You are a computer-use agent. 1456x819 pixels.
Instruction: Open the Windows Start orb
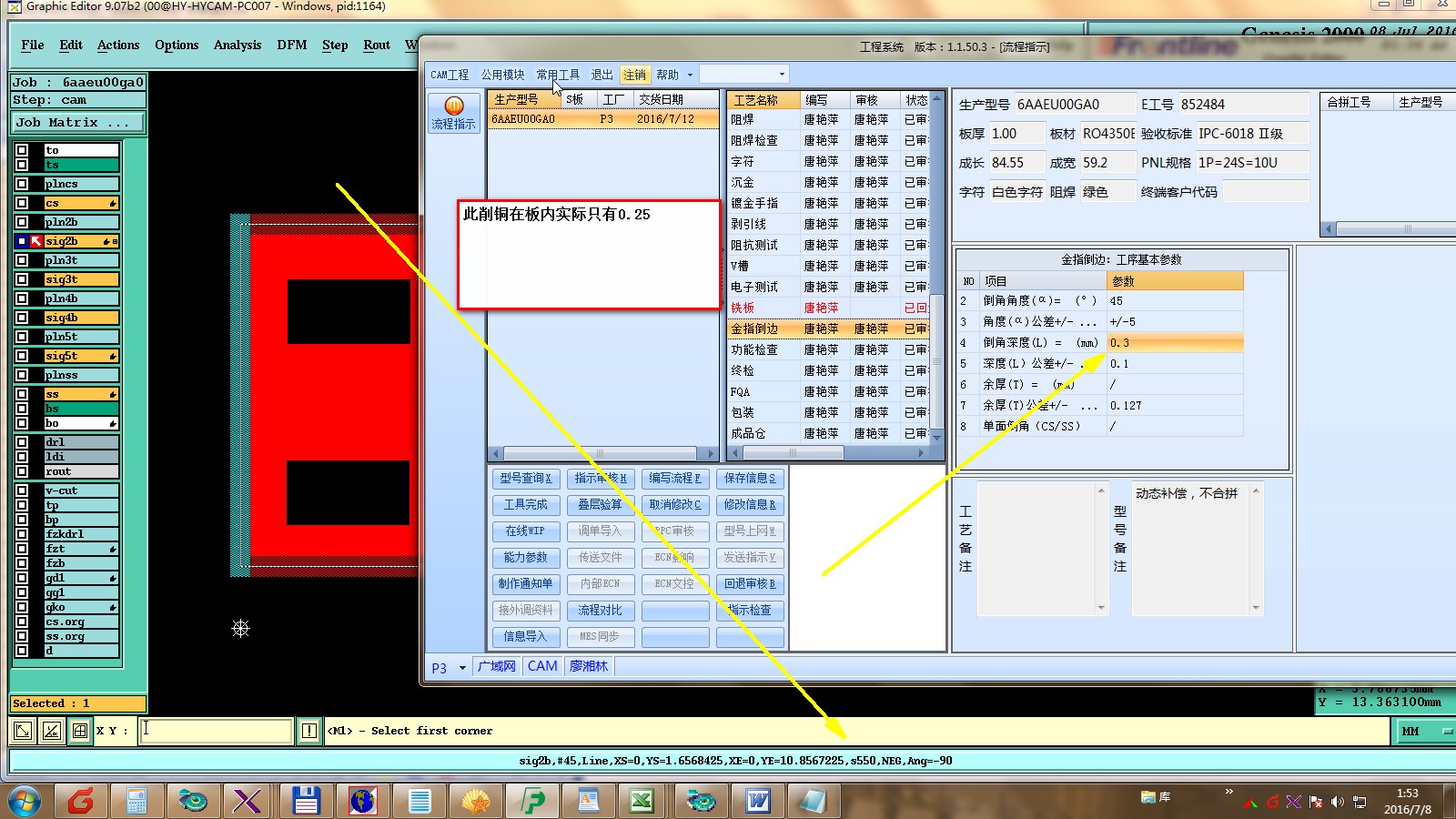[25, 801]
